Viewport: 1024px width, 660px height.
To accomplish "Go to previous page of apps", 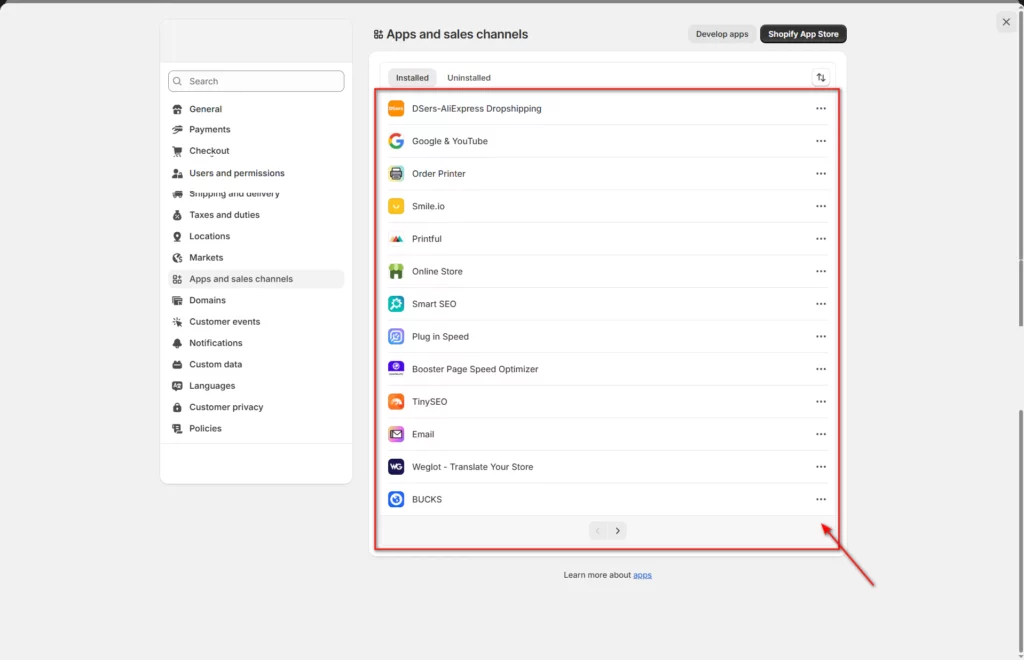I will tap(598, 531).
